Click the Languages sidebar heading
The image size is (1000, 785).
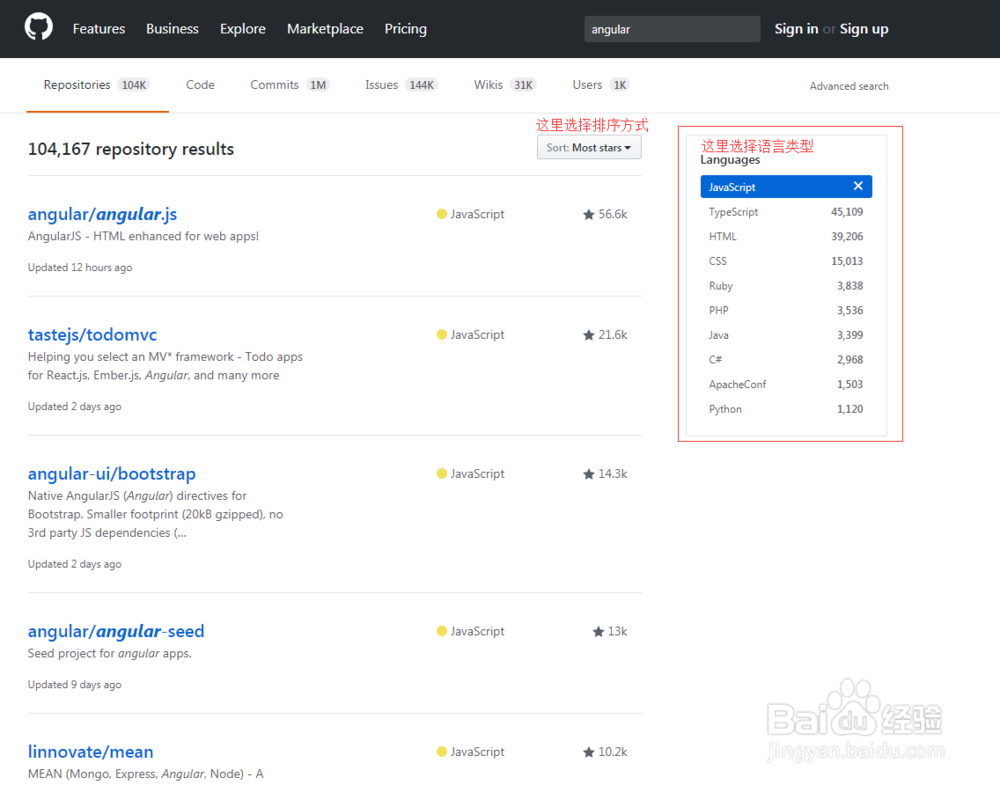(730, 160)
